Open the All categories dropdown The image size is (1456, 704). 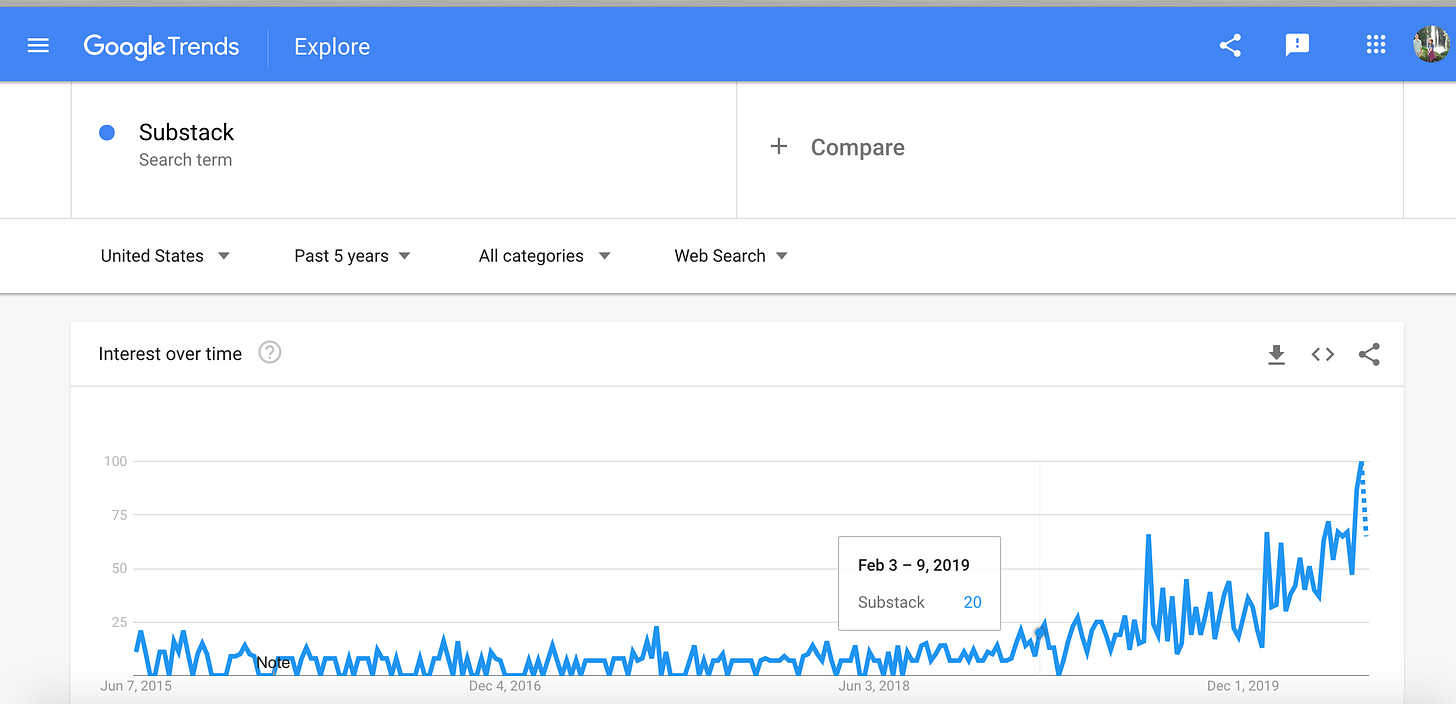coord(544,256)
